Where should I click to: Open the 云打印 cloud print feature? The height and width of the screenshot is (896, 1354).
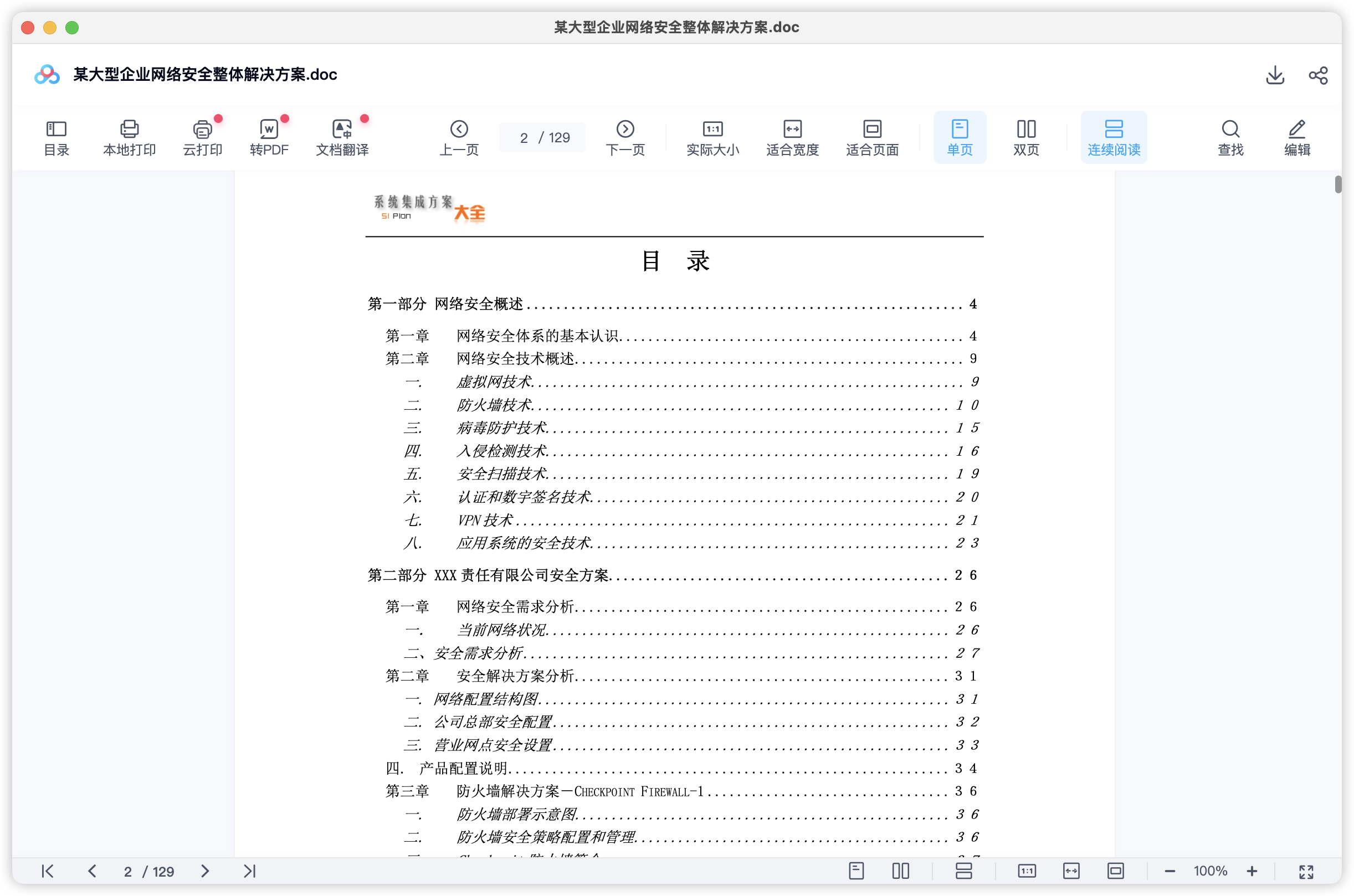click(202, 137)
